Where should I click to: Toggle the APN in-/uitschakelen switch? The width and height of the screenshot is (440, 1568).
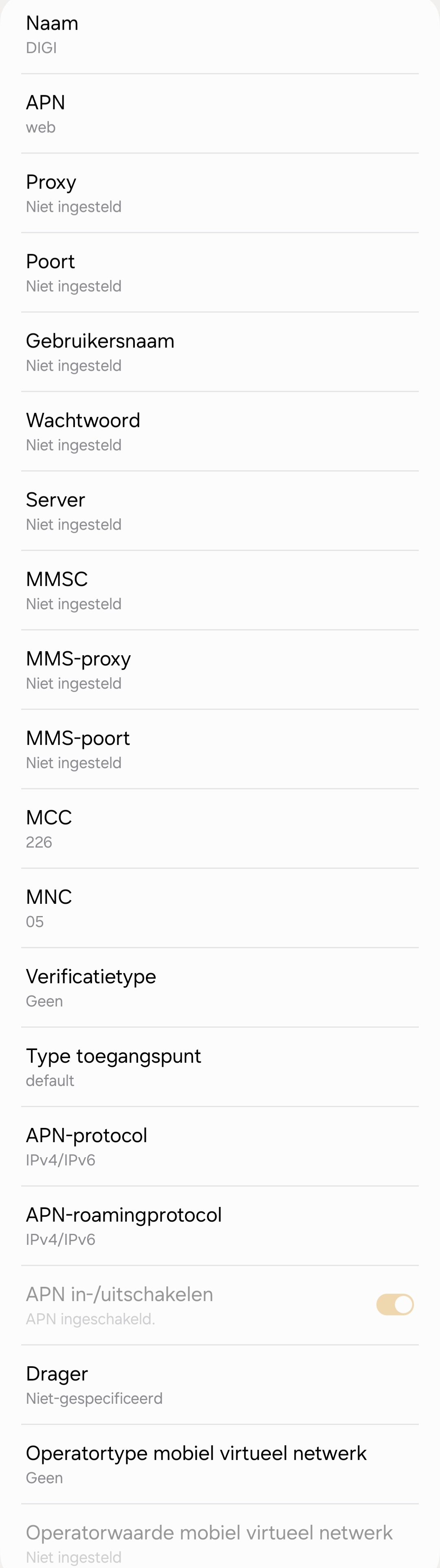[x=394, y=1304]
